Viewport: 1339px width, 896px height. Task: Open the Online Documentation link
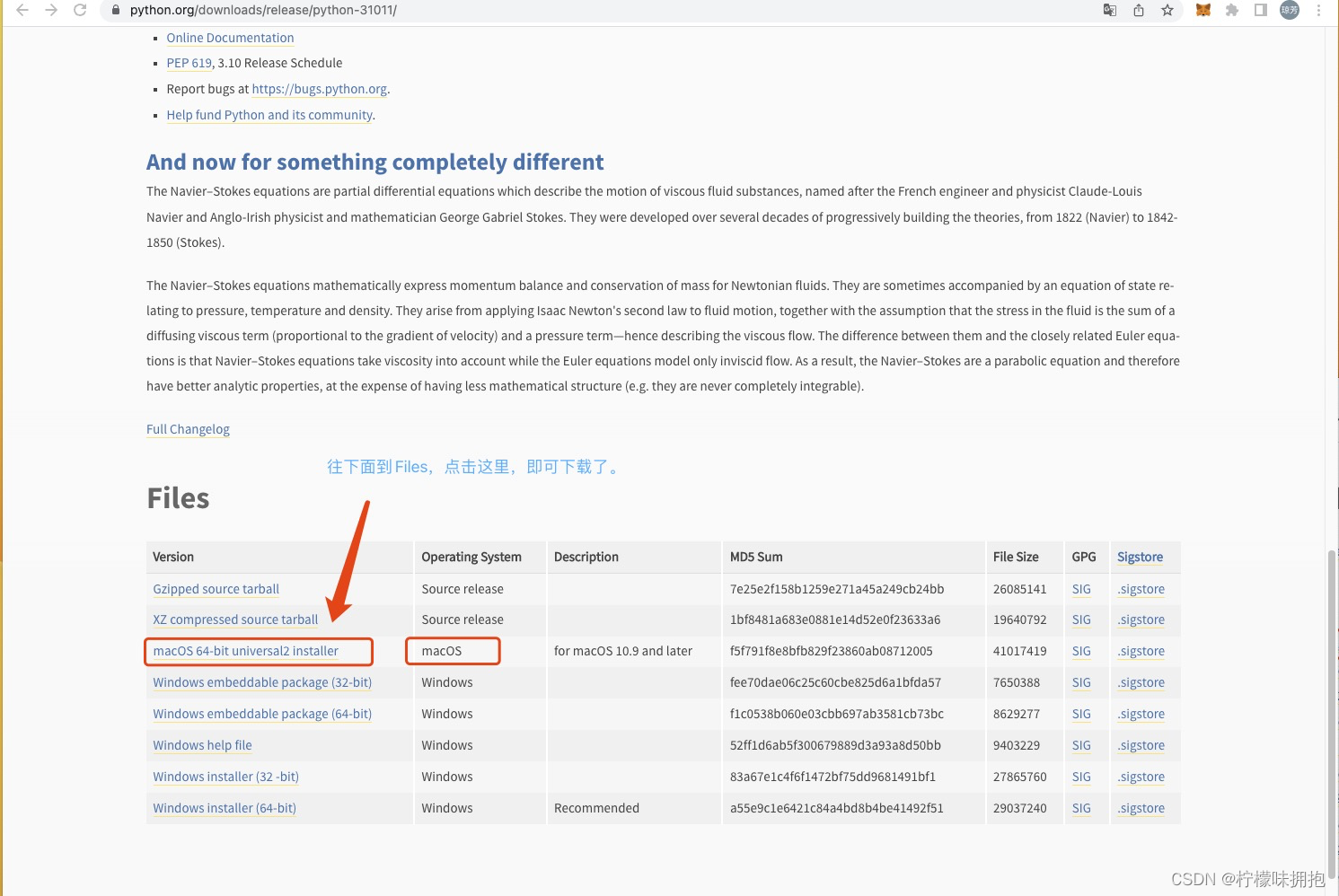click(230, 38)
